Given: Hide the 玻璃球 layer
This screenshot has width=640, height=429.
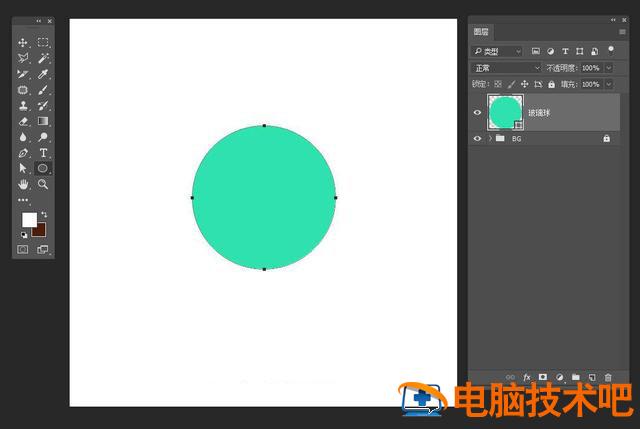Looking at the screenshot, I should coord(477,112).
